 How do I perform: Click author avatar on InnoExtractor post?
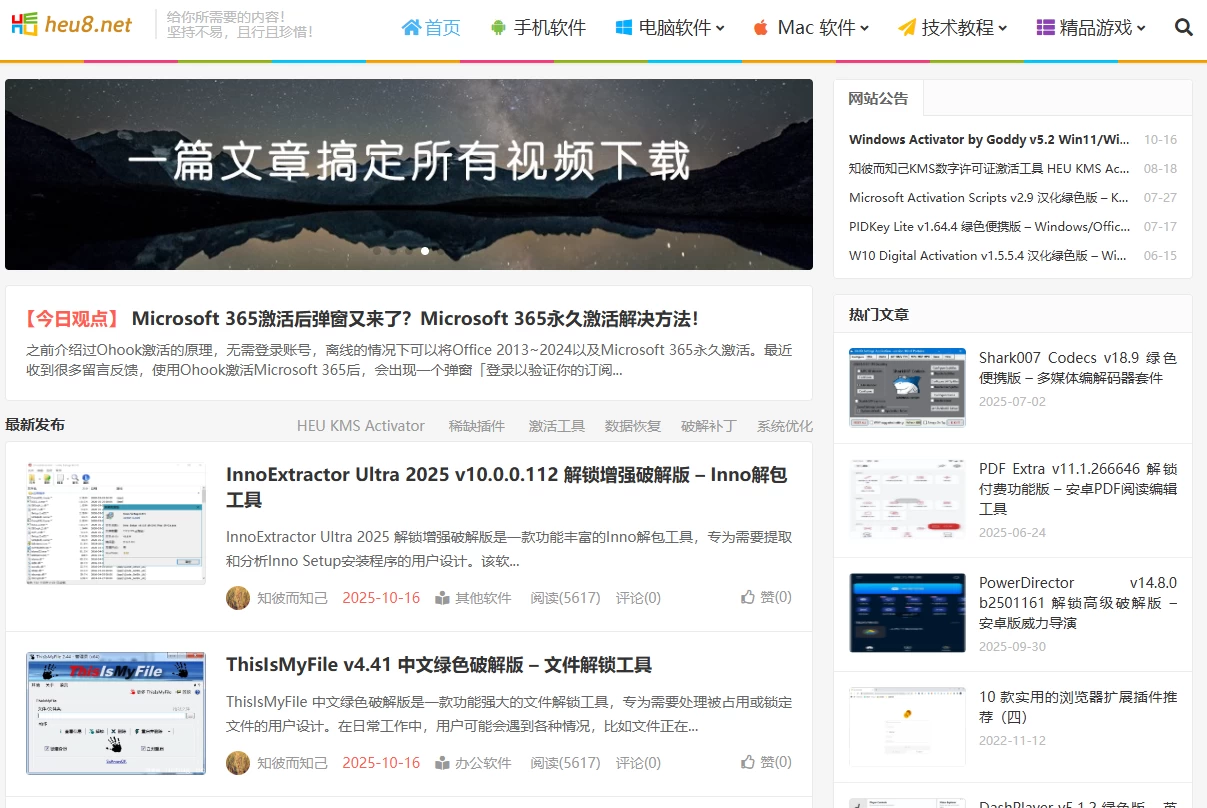coord(238,598)
